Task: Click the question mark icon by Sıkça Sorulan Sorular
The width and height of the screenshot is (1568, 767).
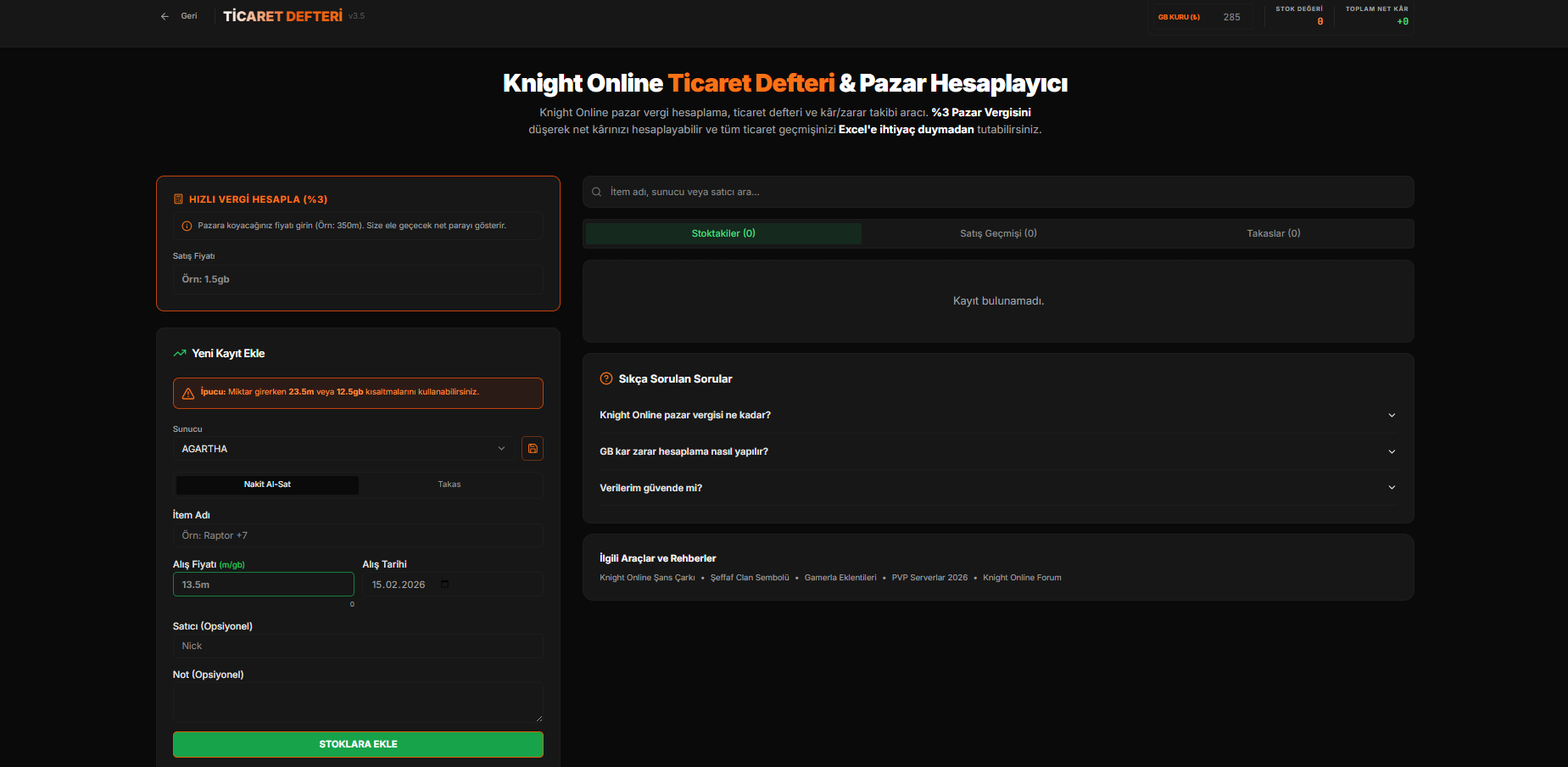Action: point(606,378)
